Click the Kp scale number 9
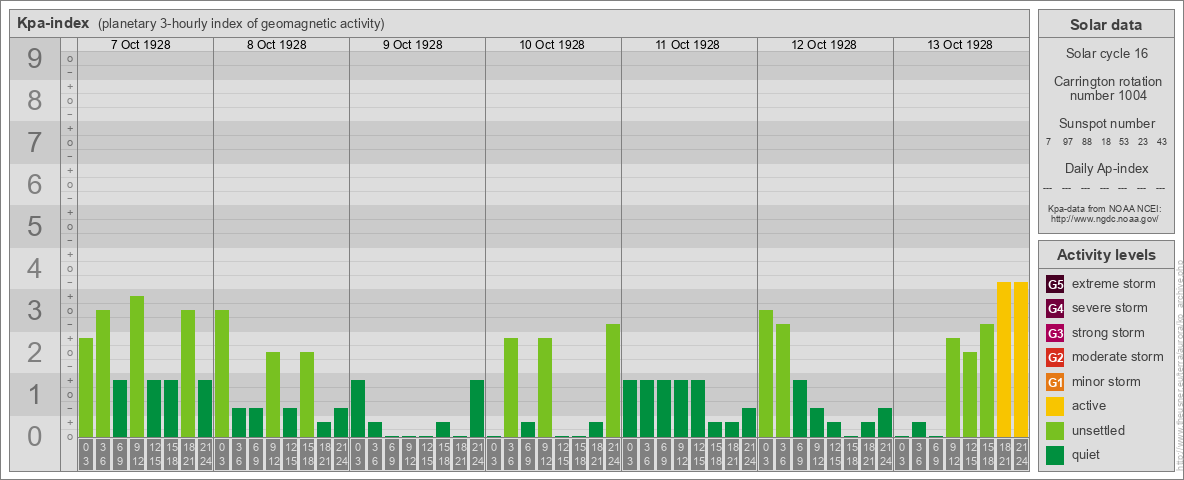The height and width of the screenshot is (480, 1184). pyautogui.click(x=34, y=59)
